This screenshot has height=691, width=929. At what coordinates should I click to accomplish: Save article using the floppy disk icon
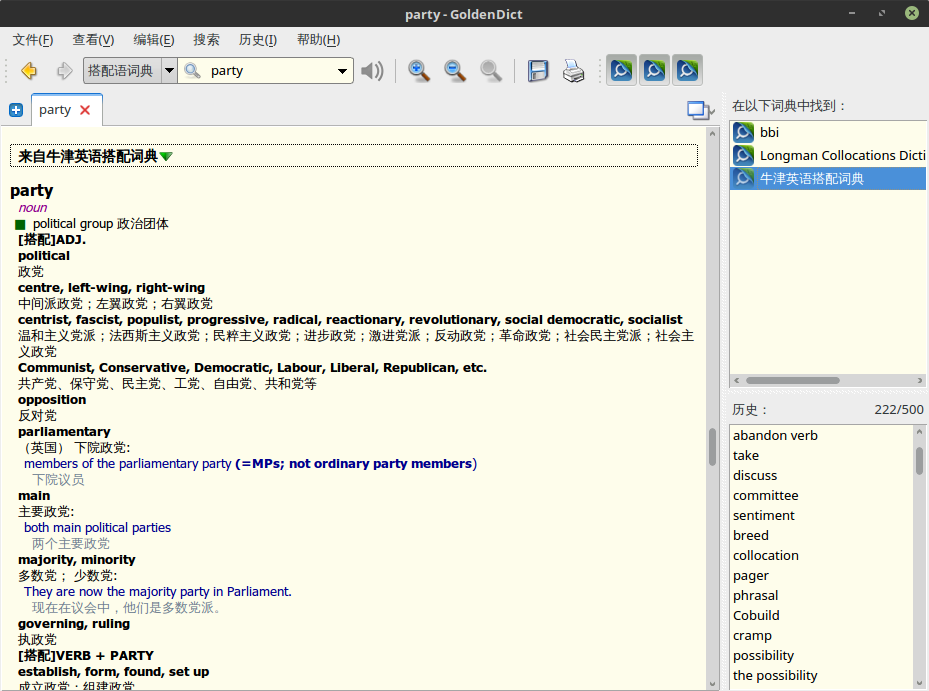538,71
